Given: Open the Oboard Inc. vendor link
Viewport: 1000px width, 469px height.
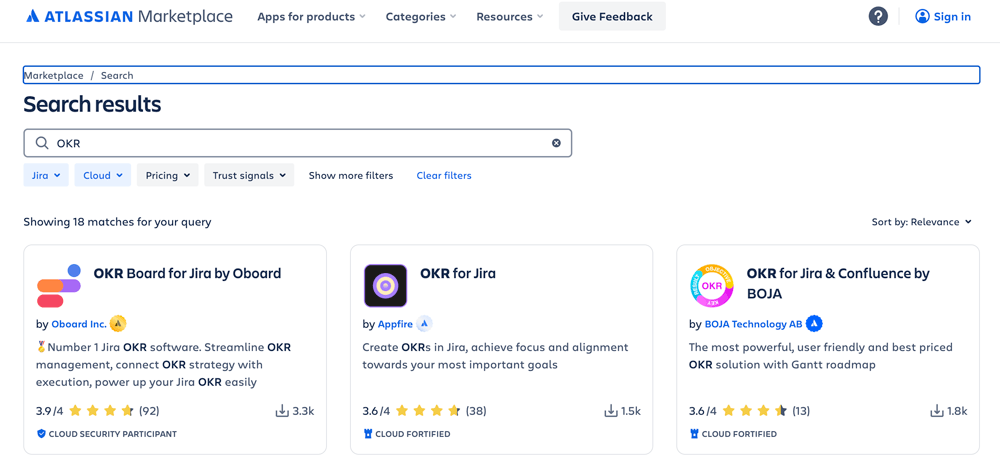Looking at the screenshot, I should point(79,324).
